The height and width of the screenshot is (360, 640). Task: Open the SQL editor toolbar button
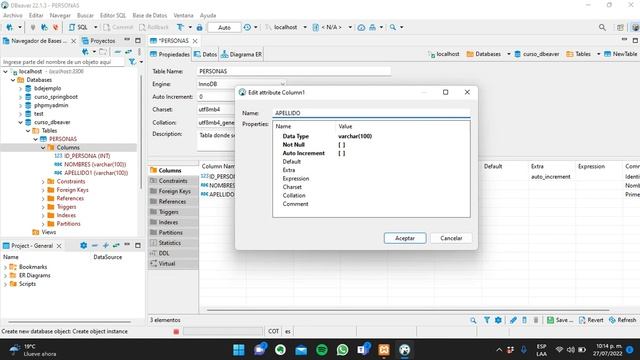(78, 27)
